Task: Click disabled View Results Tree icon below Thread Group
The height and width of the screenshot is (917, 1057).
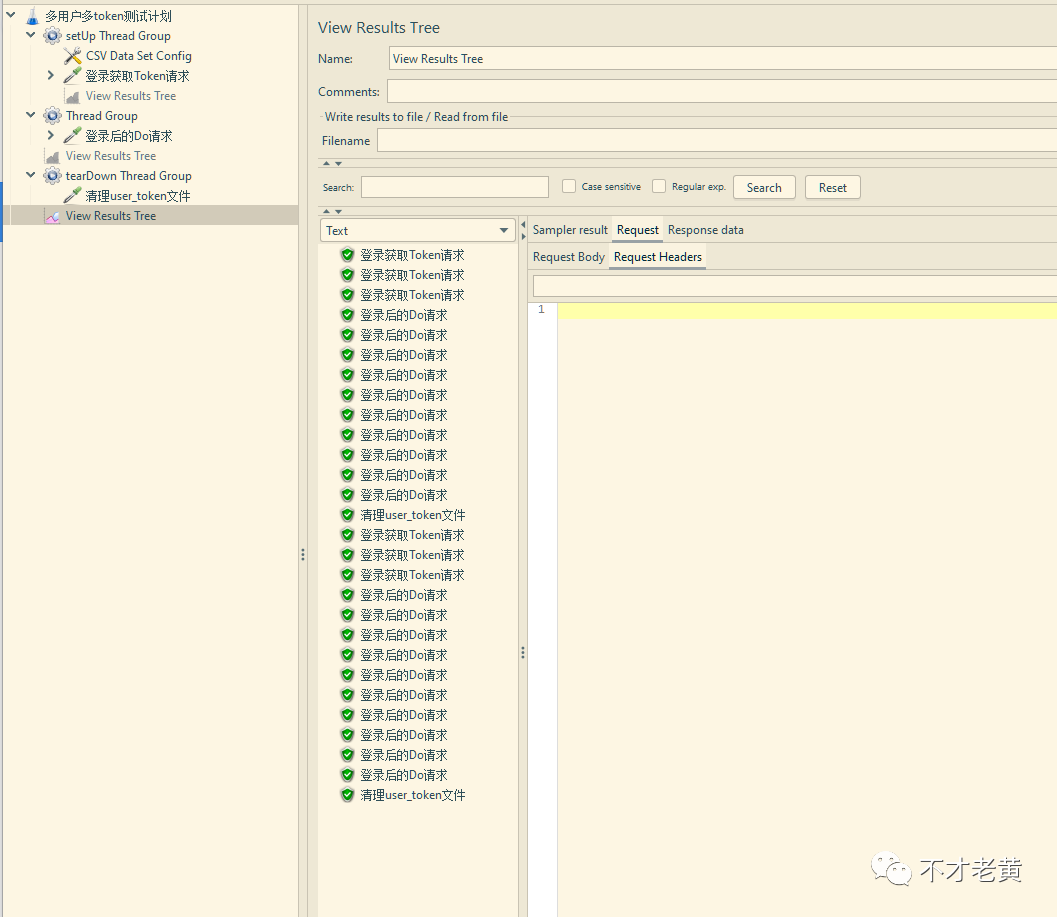Action: tap(52, 156)
